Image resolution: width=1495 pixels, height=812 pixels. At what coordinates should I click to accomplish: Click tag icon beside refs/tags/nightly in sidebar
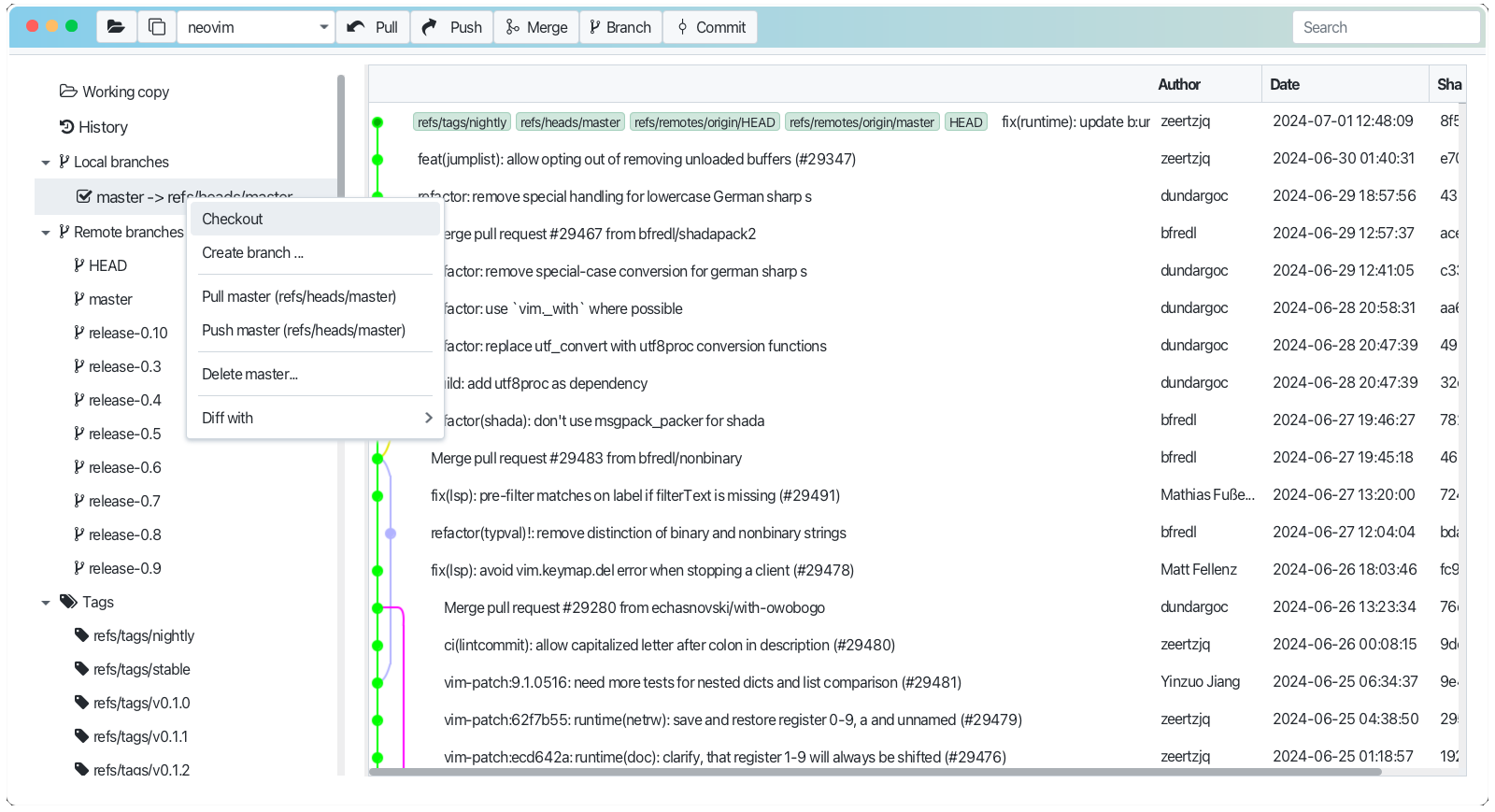(81, 635)
